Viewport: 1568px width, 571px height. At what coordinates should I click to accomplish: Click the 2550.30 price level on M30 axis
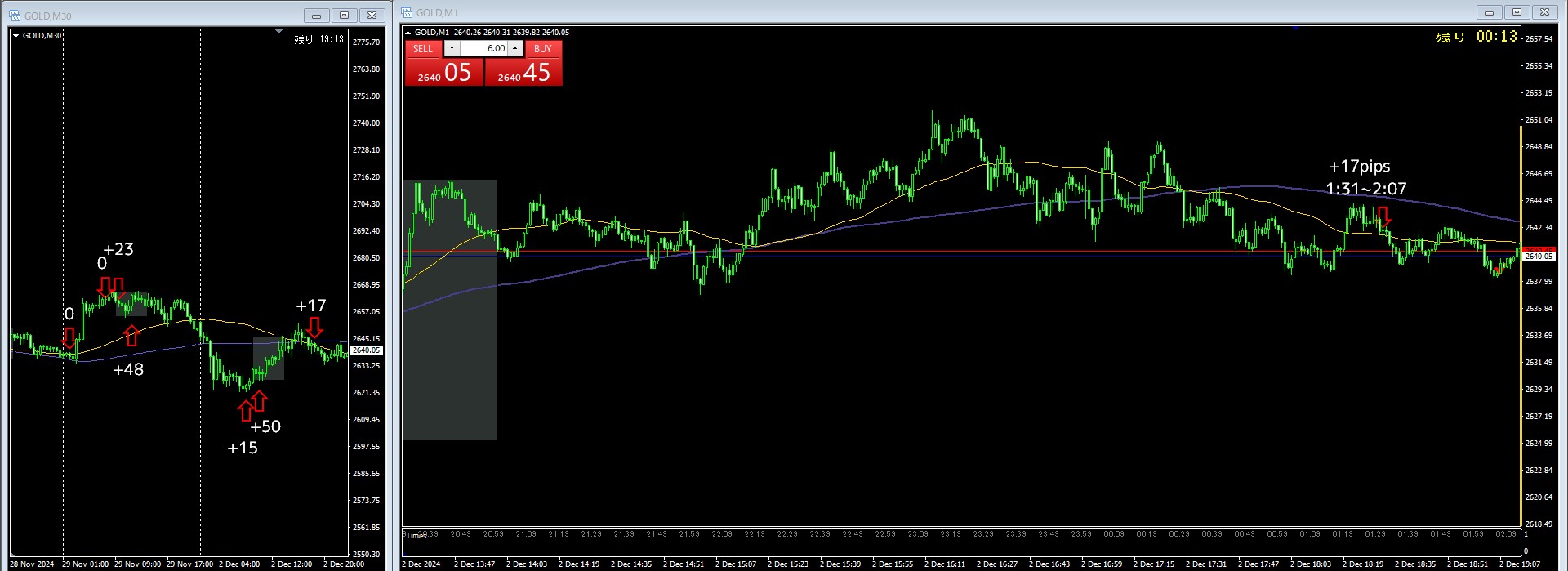point(366,555)
